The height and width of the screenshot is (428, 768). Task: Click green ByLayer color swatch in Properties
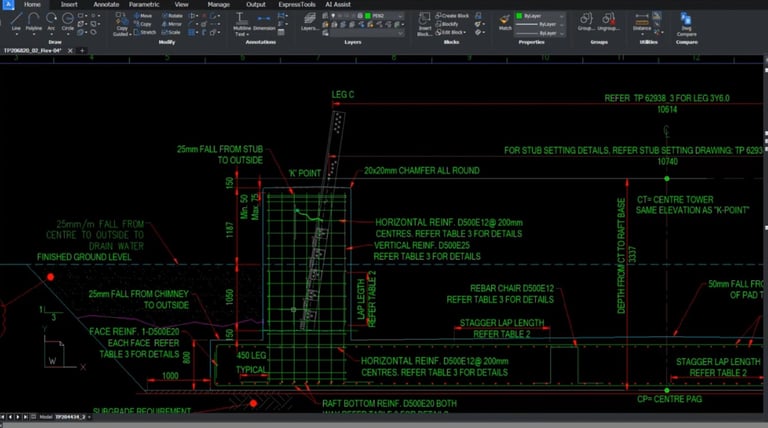(519, 16)
